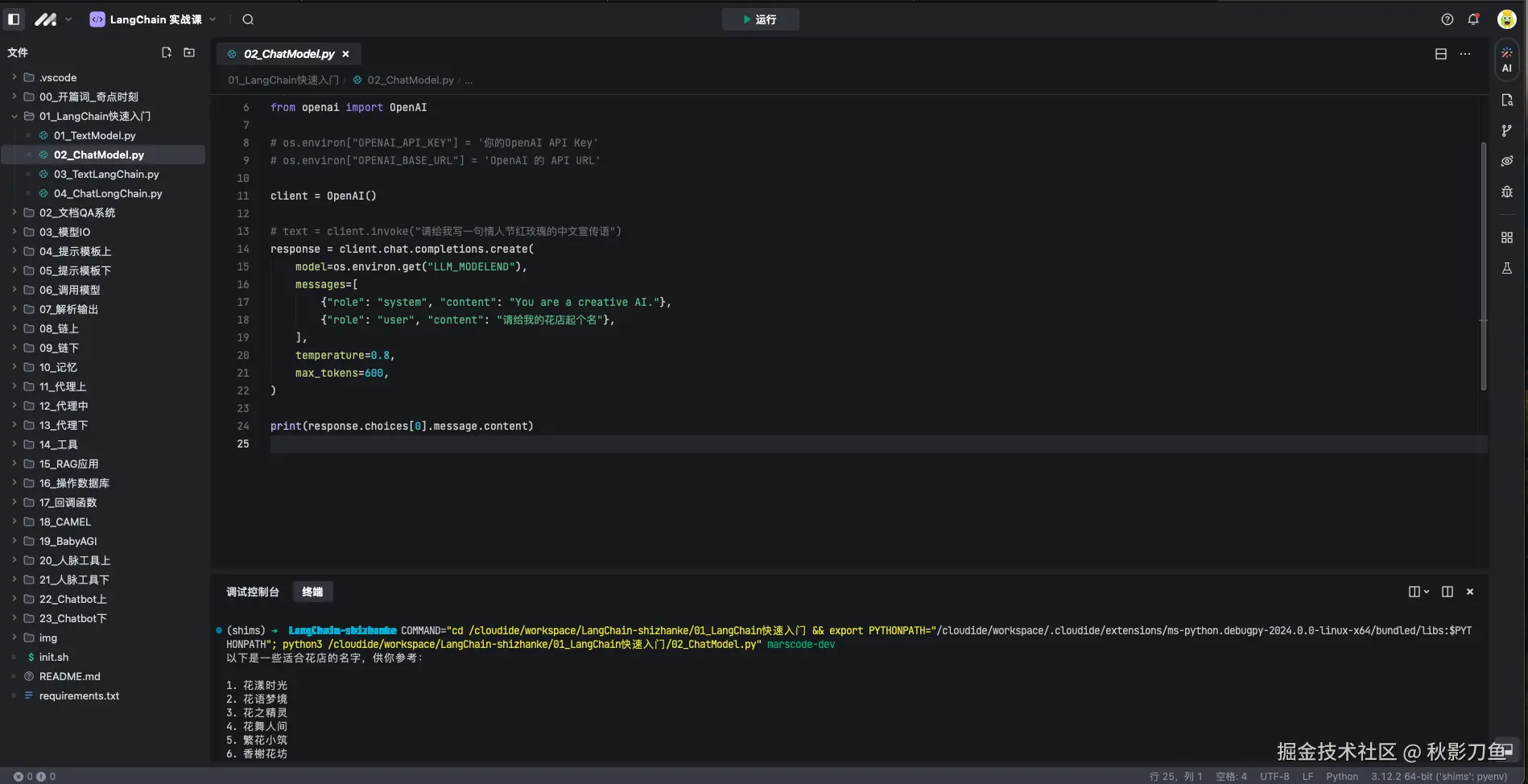Open the notifications bell
1528x784 pixels.
[x=1472, y=19]
